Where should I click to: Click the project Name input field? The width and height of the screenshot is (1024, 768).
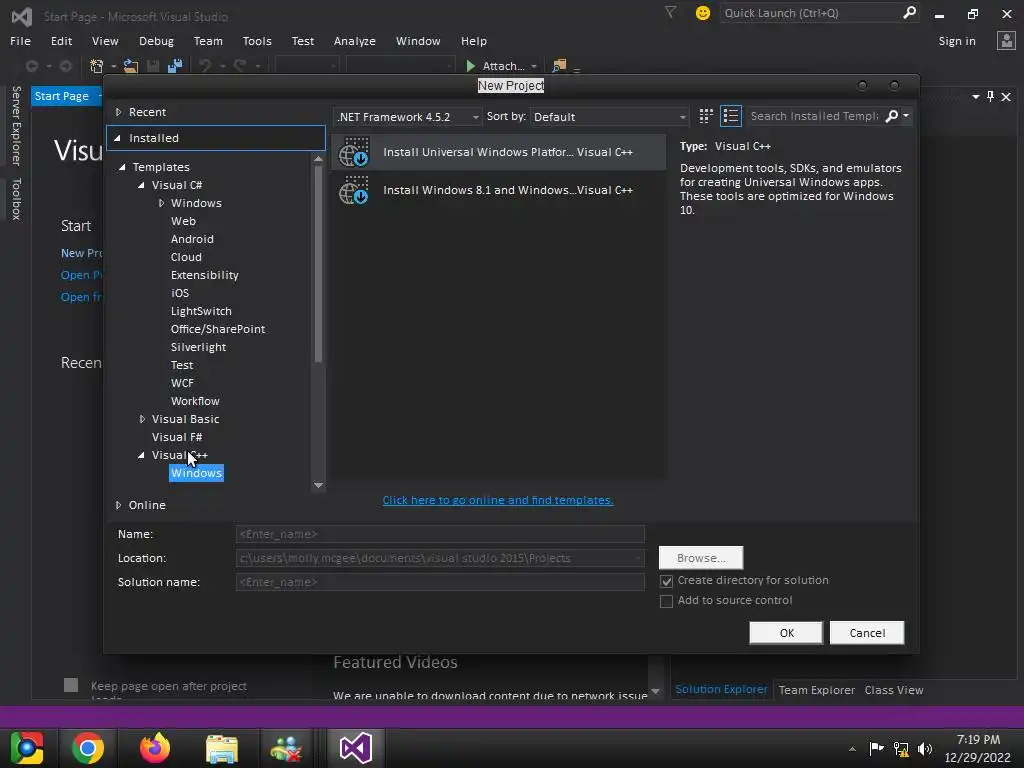pyautogui.click(x=440, y=534)
